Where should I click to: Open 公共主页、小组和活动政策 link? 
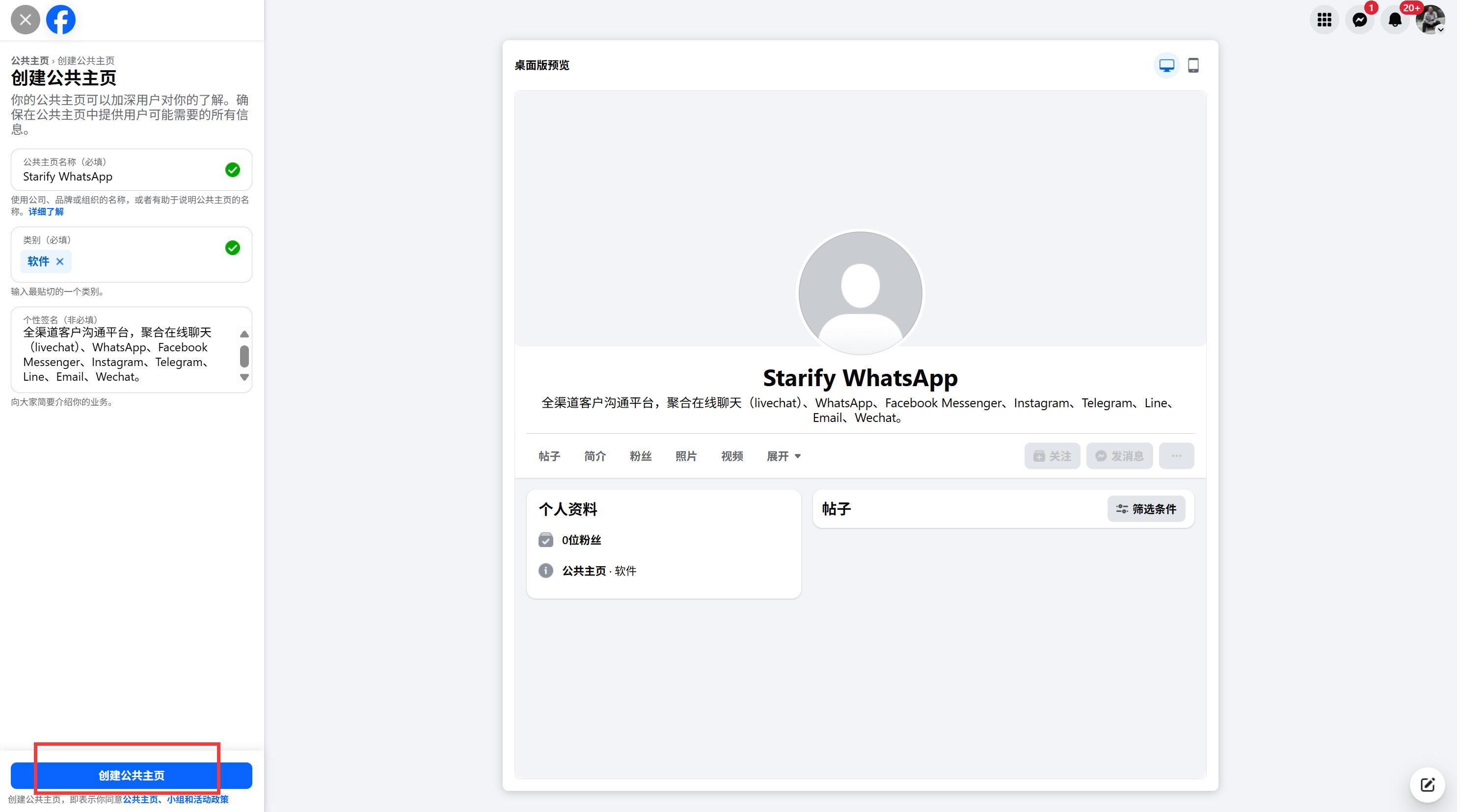176,801
